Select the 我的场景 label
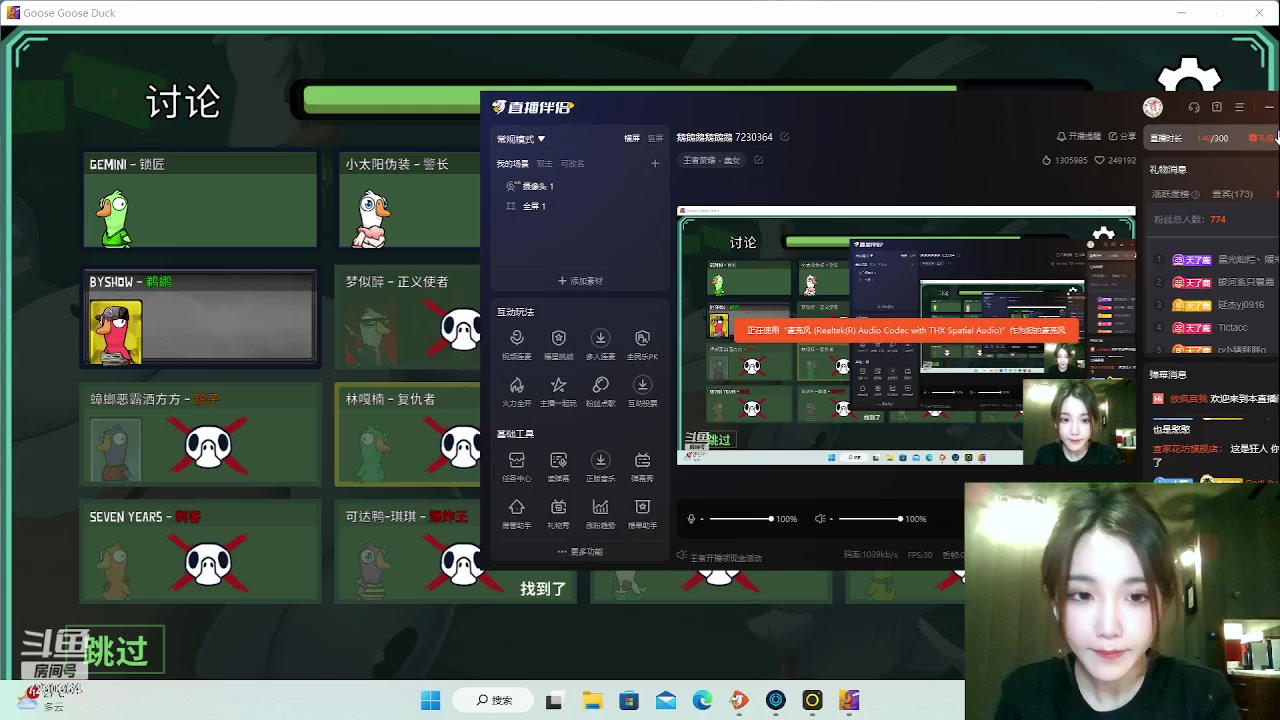Viewport: 1280px width, 720px height. coord(513,164)
